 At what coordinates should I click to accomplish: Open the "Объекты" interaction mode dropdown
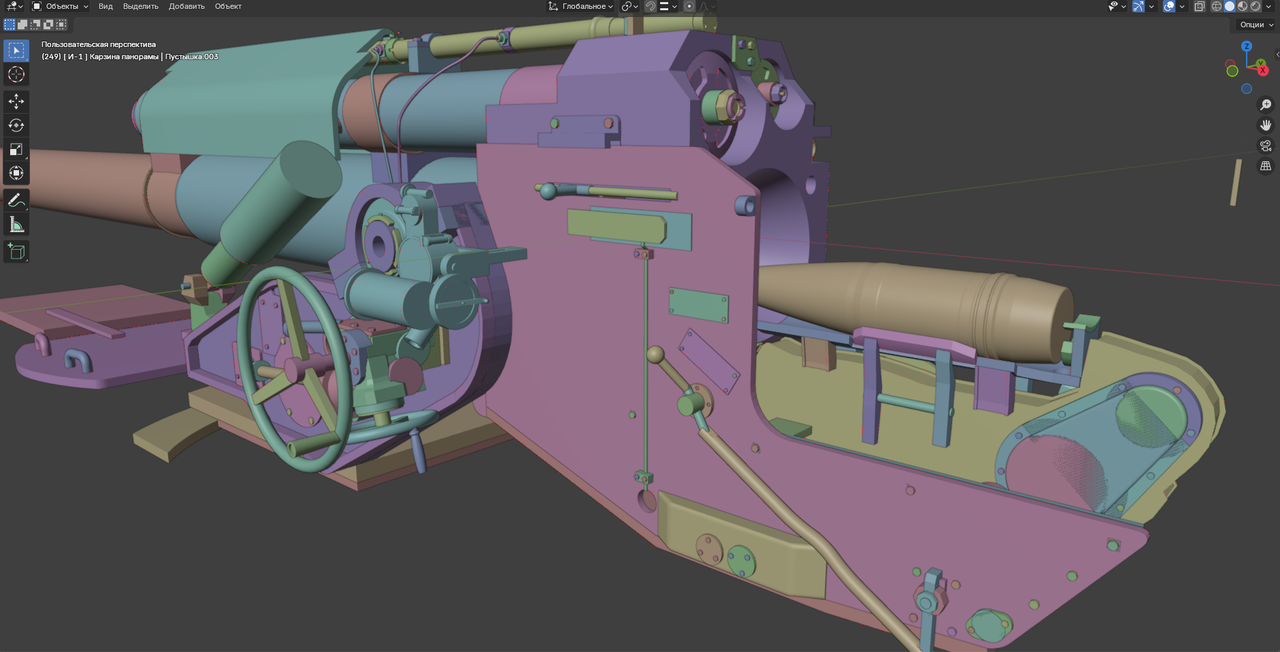pyautogui.click(x=60, y=6)
